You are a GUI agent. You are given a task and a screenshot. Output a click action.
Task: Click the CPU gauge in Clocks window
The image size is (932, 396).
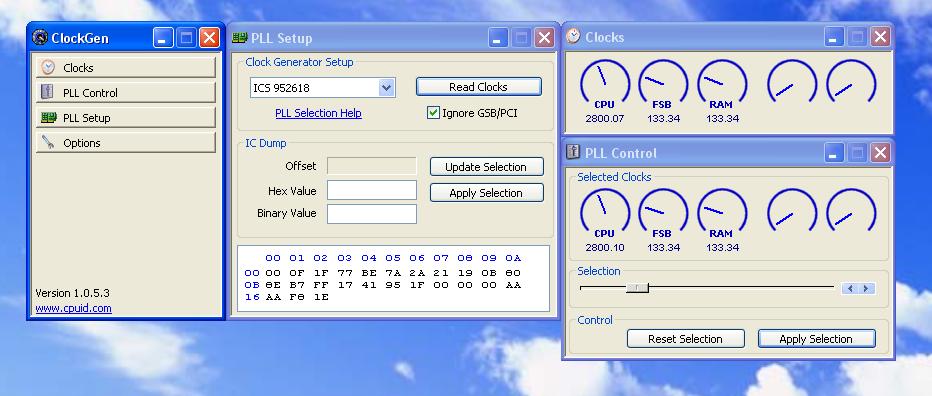(x=604, y=84)
